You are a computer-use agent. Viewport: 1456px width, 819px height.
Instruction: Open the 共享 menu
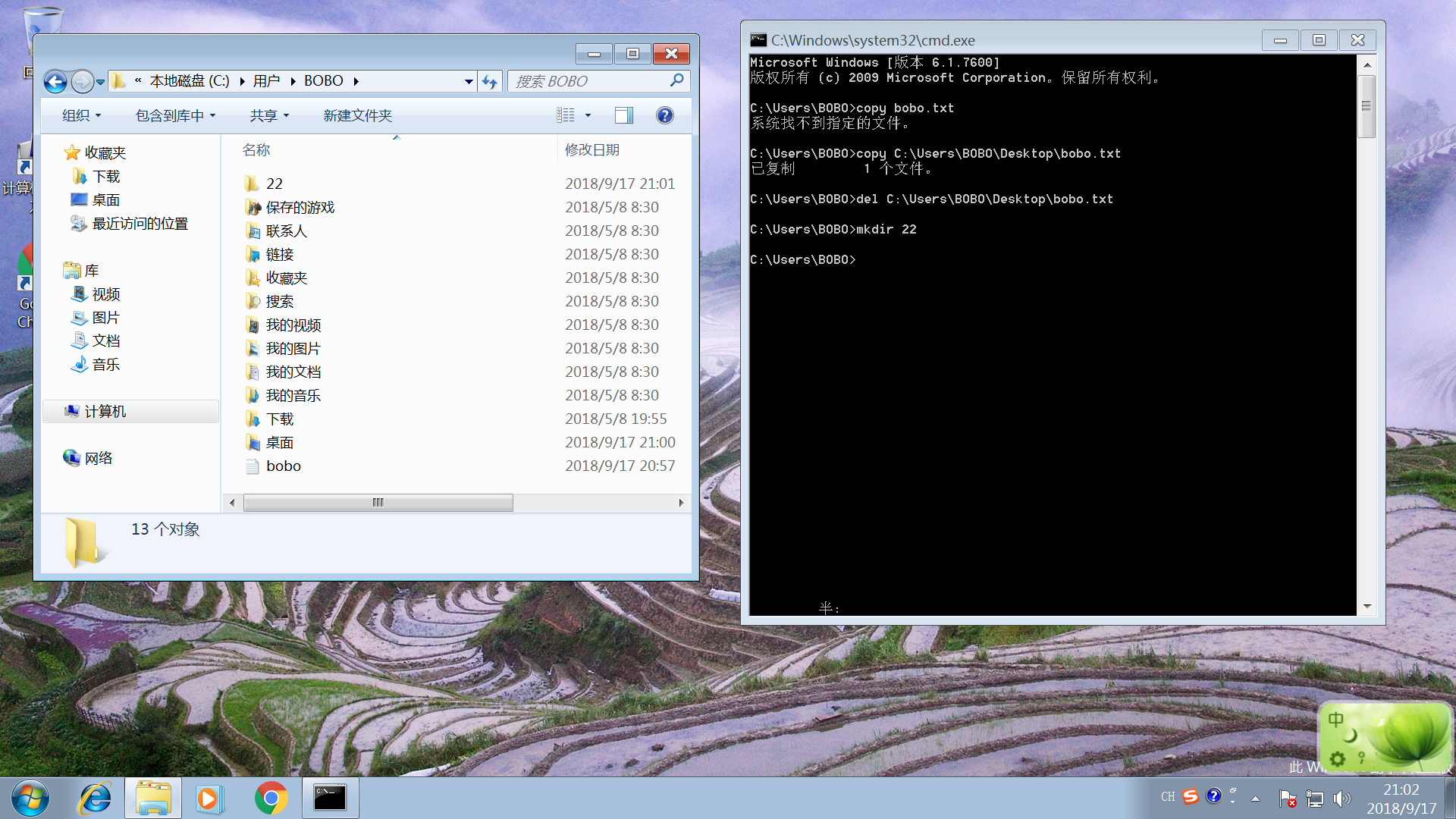[269, 115]
